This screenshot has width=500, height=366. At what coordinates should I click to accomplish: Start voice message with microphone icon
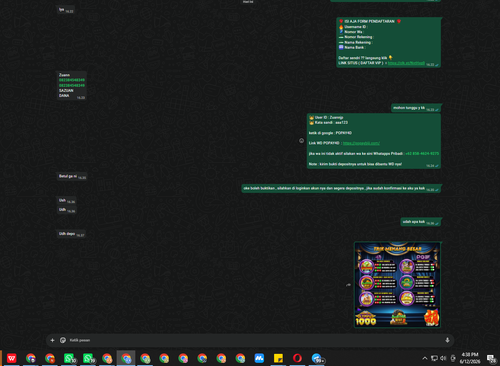point(447,340)
